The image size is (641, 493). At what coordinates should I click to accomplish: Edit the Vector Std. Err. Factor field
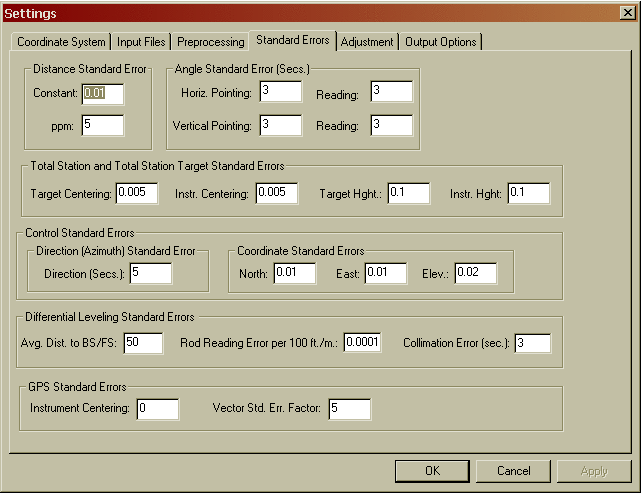[350, 409]
